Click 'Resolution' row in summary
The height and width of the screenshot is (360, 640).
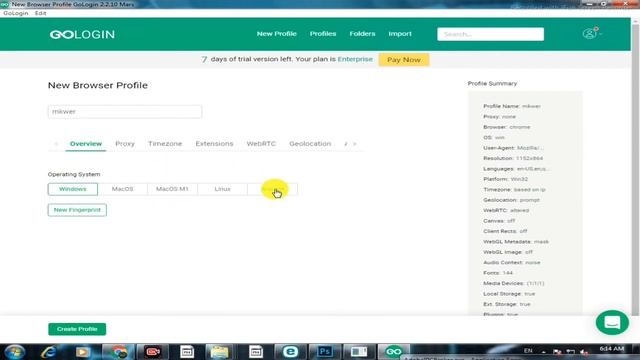point(513,158)
